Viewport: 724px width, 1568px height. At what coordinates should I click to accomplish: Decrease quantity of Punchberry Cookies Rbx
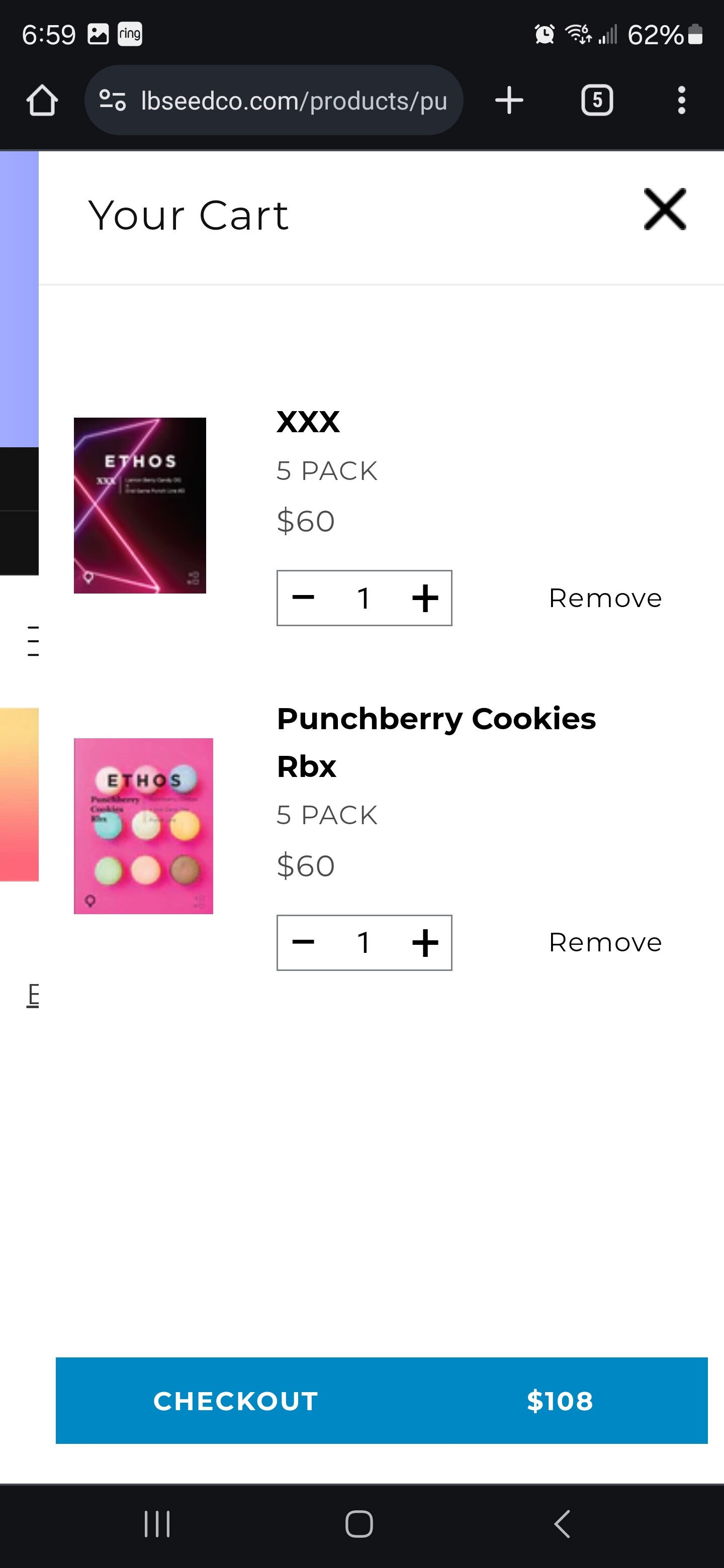pyautogui.click(x=303, y=942)
